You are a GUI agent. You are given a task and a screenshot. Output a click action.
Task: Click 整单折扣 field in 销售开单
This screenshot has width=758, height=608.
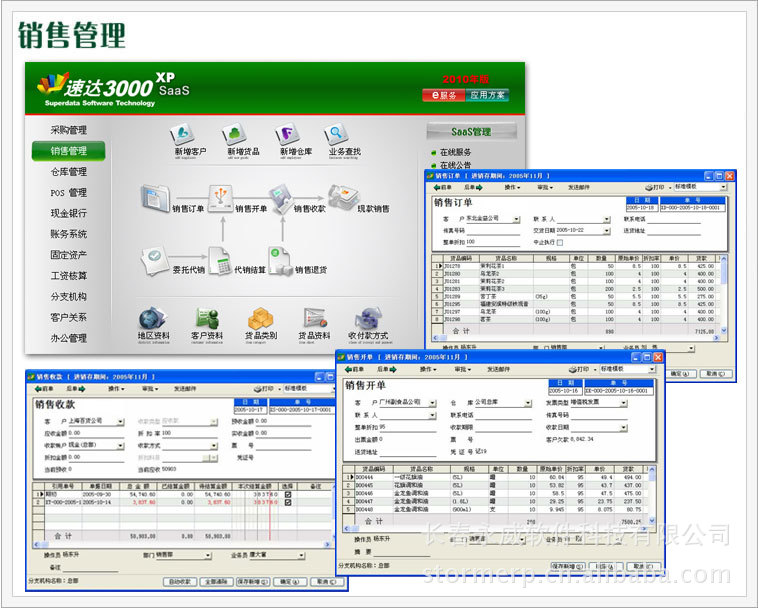408,427
